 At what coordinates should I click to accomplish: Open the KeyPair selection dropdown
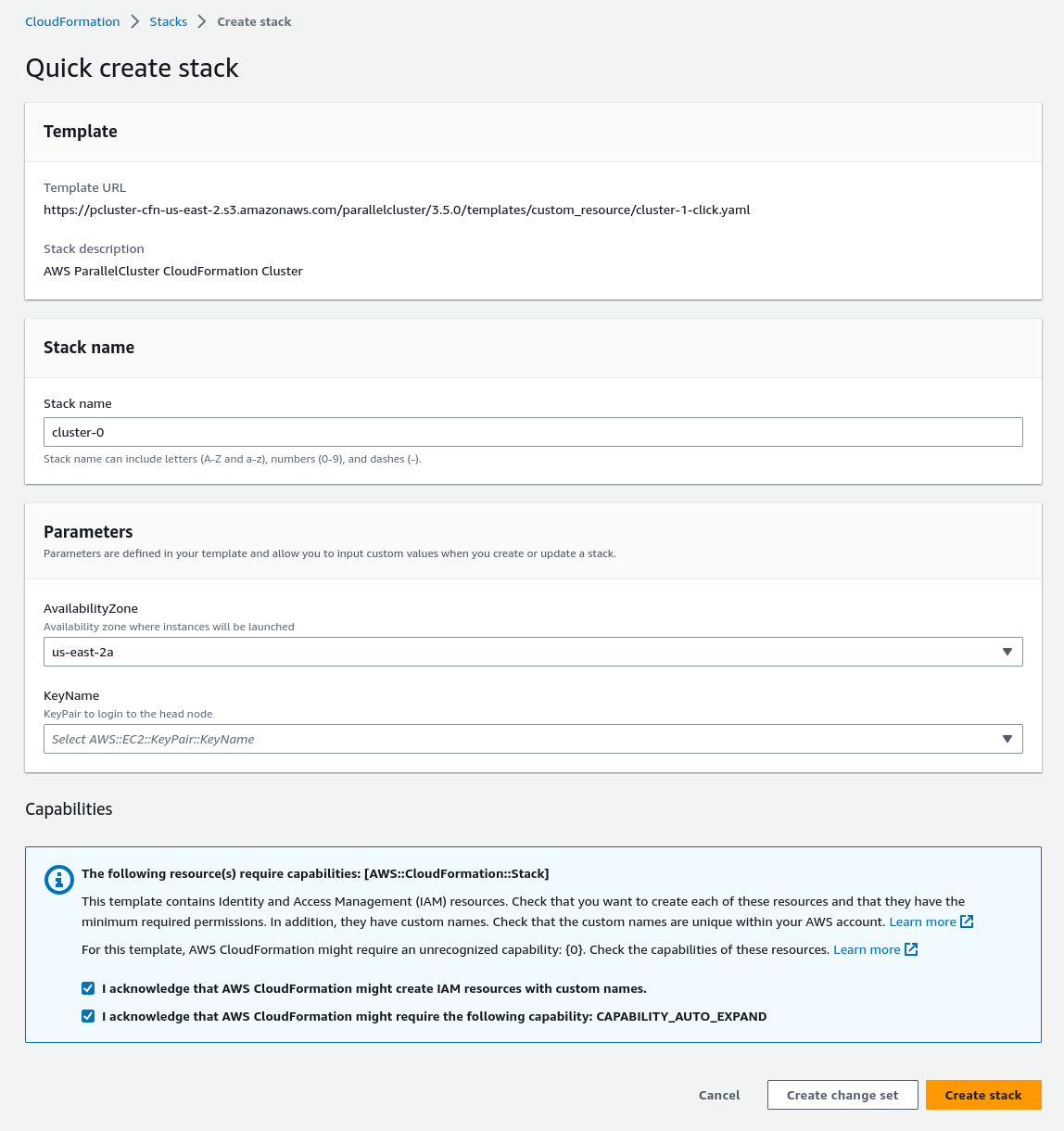pyautogui.click(x=533, y=739)
